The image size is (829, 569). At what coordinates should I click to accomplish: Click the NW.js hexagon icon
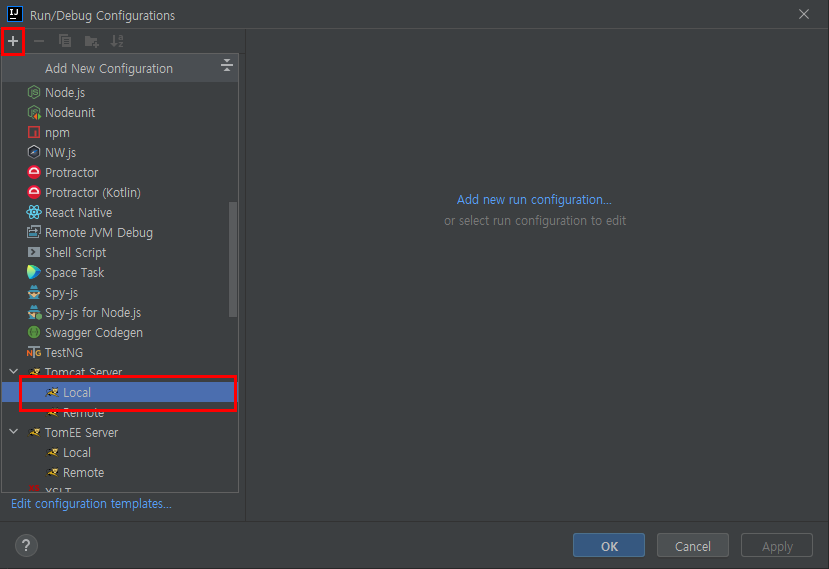(x=34, y=152)
